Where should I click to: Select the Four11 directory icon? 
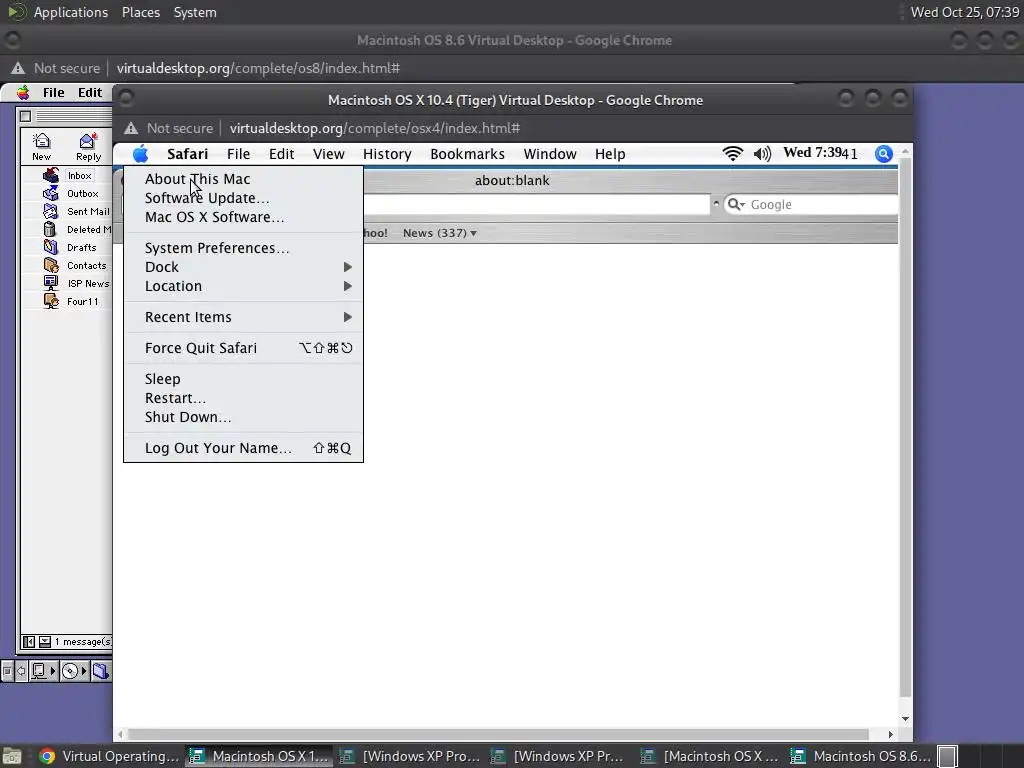[51, 301]
